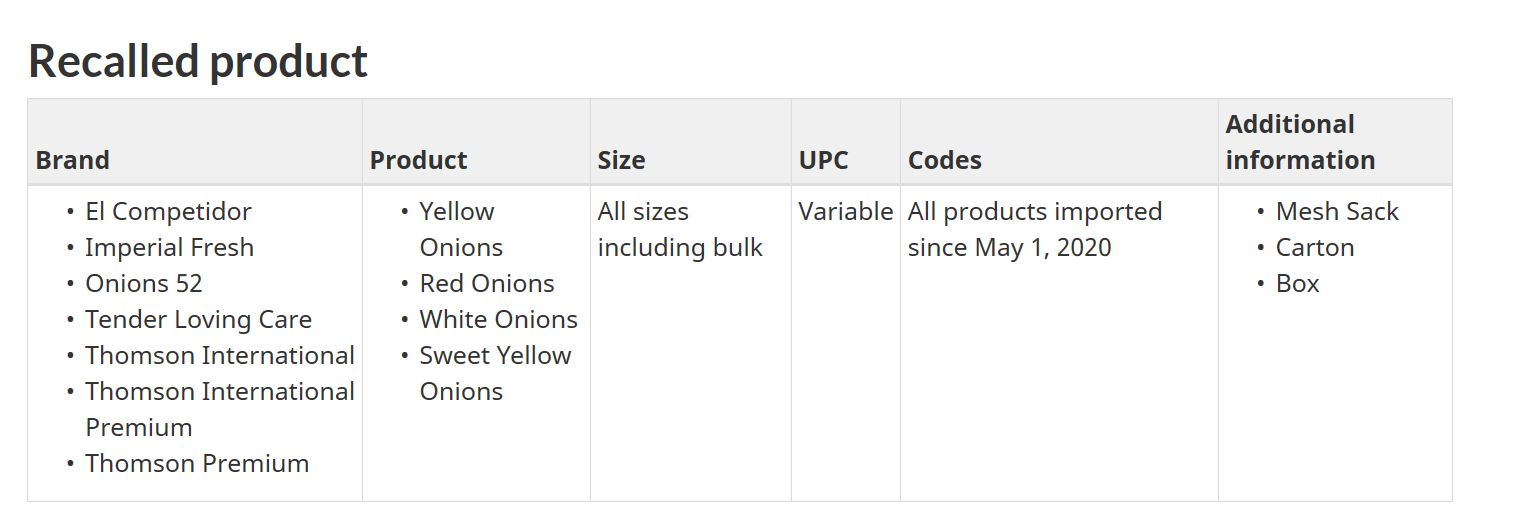Click White Onions in product list
The height and width of the screenshot is (526, 1521).
click(499, 320)
